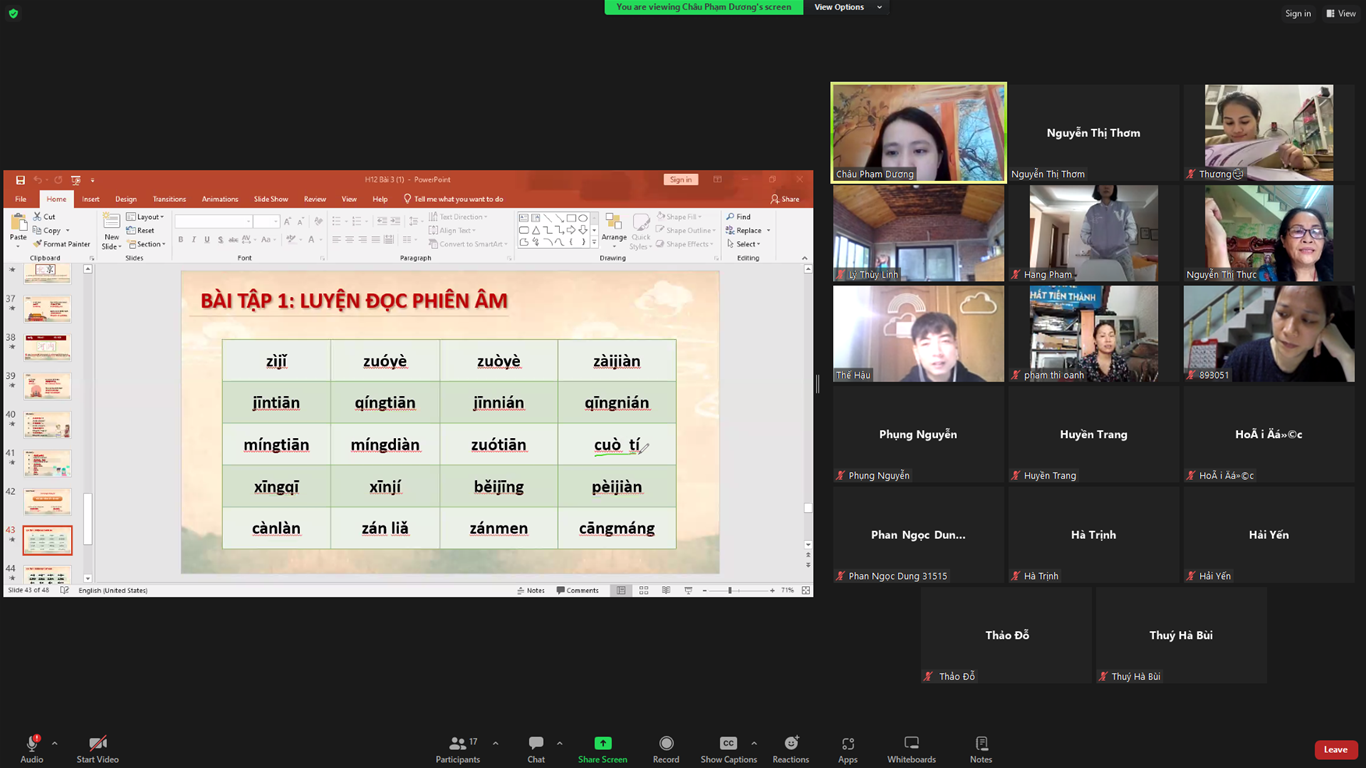The width and height of the screenshot is (1366, 768).
Task: Open font name combo box
Action: (213, 221)
